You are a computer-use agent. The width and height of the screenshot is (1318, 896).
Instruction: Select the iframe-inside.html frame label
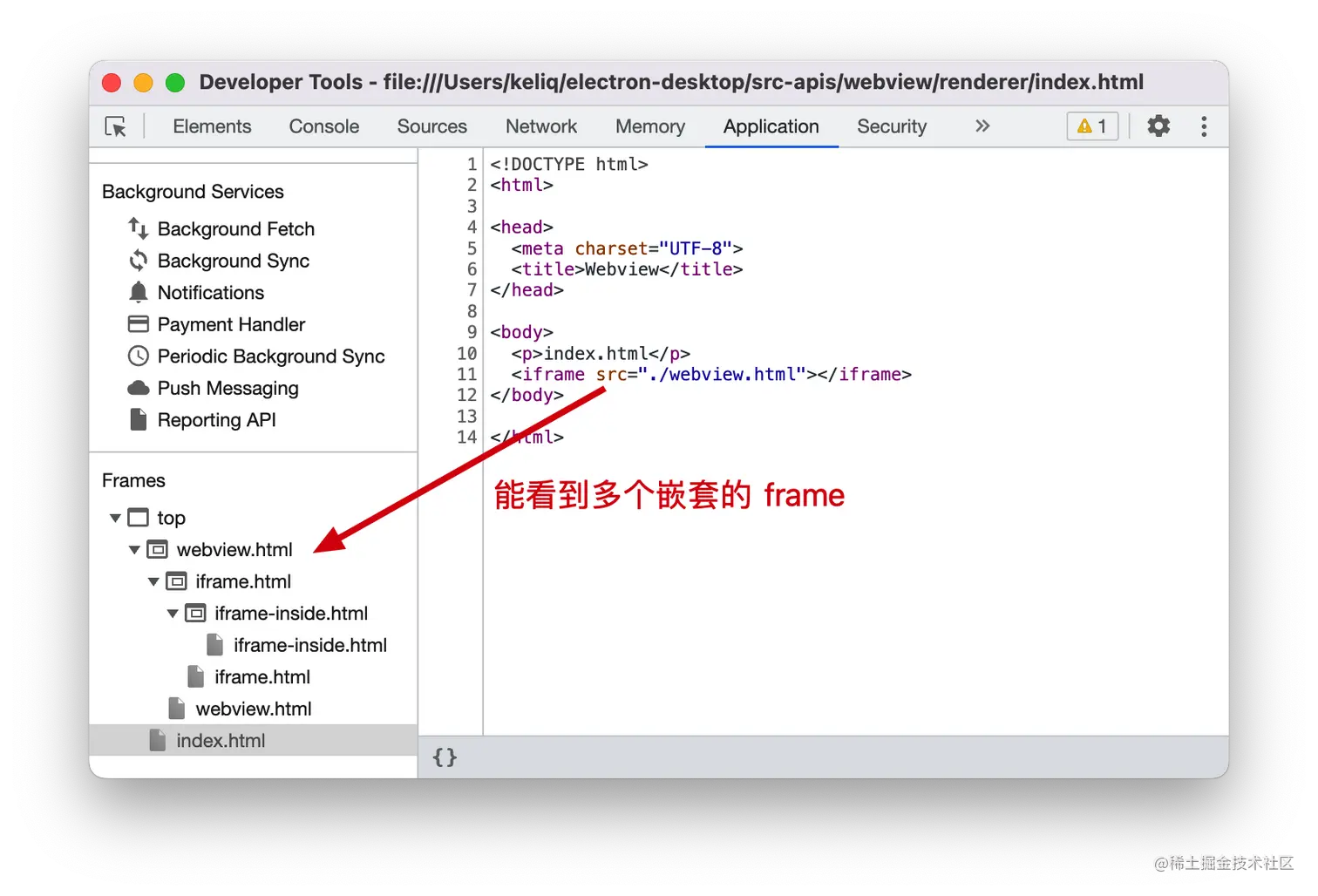click(x=292, y=614)
